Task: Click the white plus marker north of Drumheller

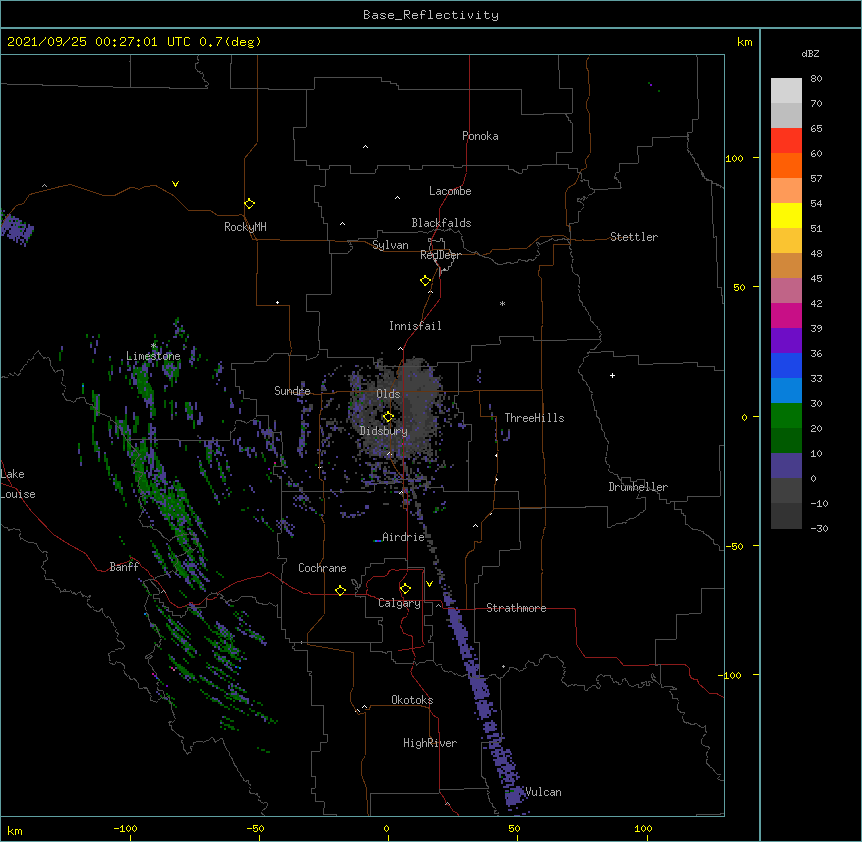Action: (x=612, y=375)
